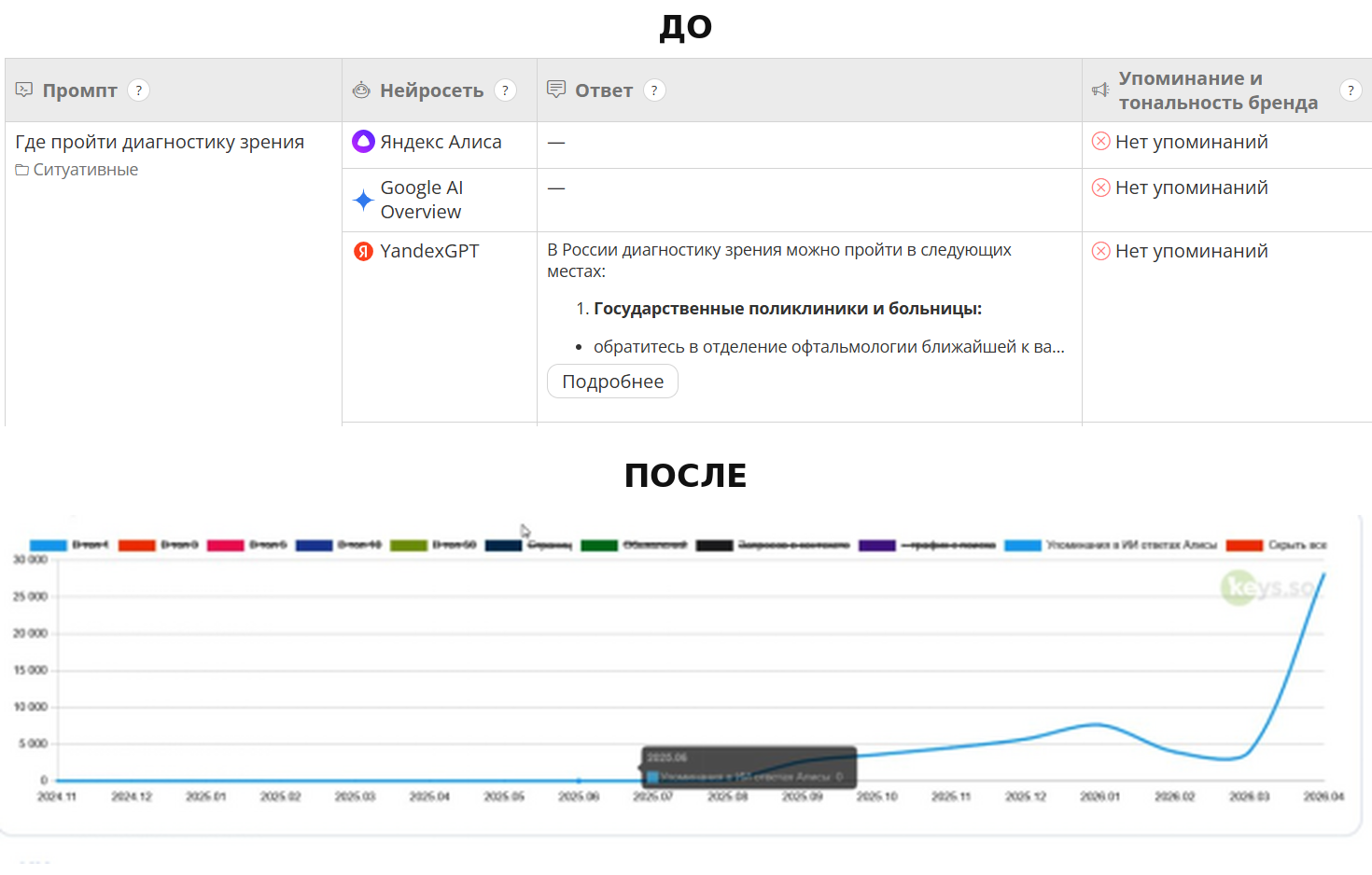The image size is (1372, 875).
Task: Toggle 'Упоминания в ИИ ответах Алисы' legend series
Action: coord(1111,545)
